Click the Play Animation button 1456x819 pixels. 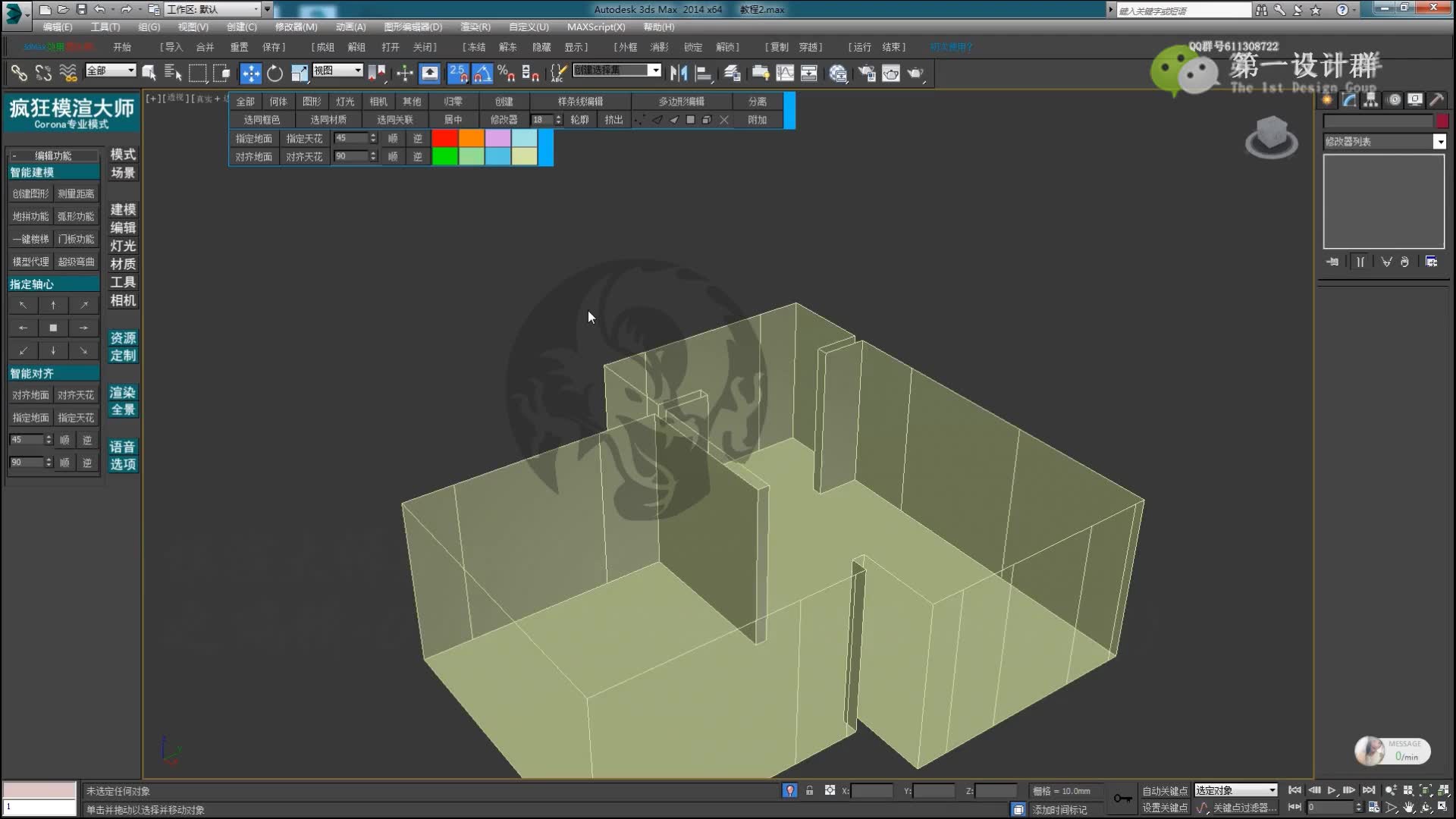tap(1332, 790)
